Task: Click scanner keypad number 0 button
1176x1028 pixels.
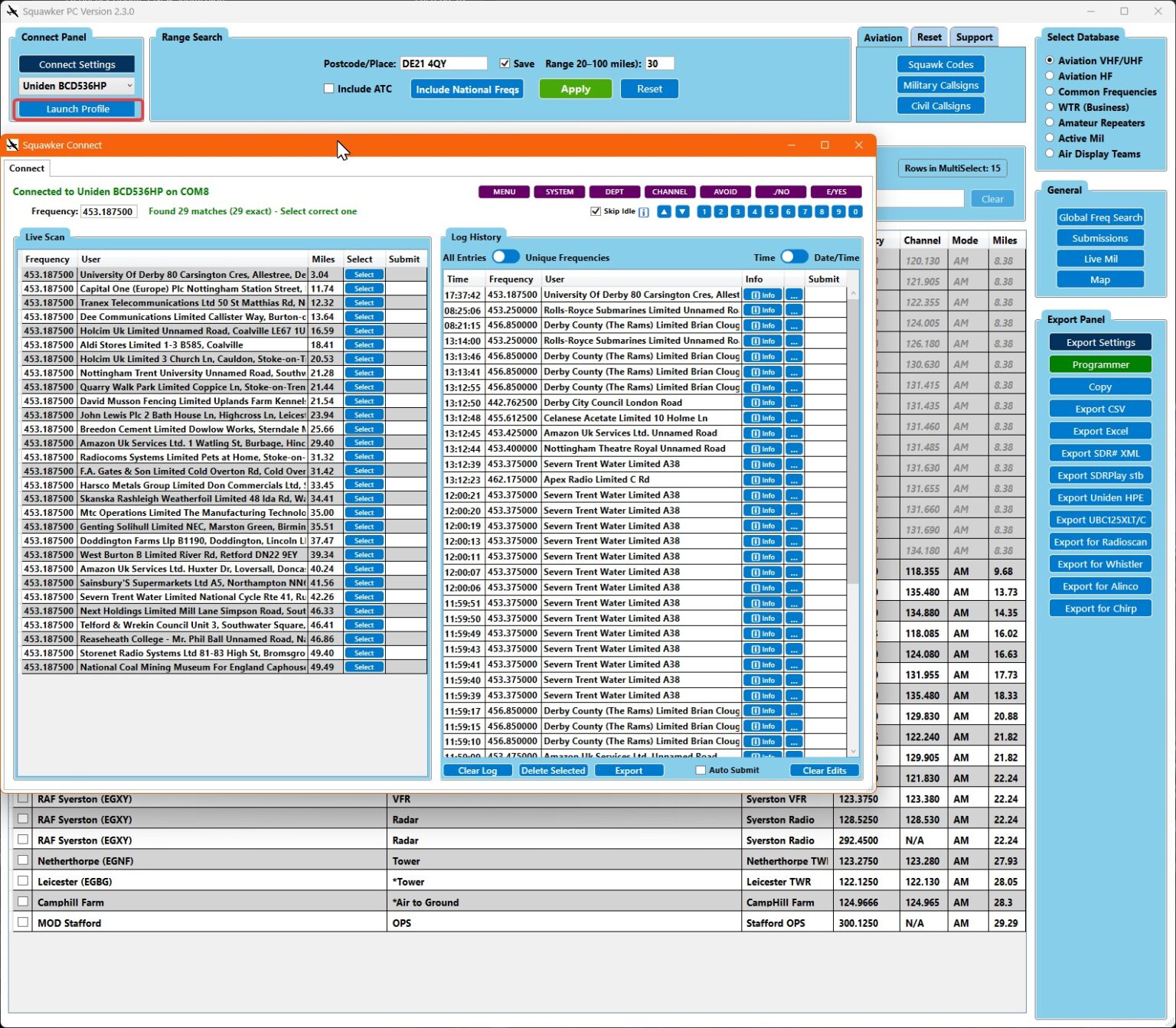Action: tap(855, 212)
